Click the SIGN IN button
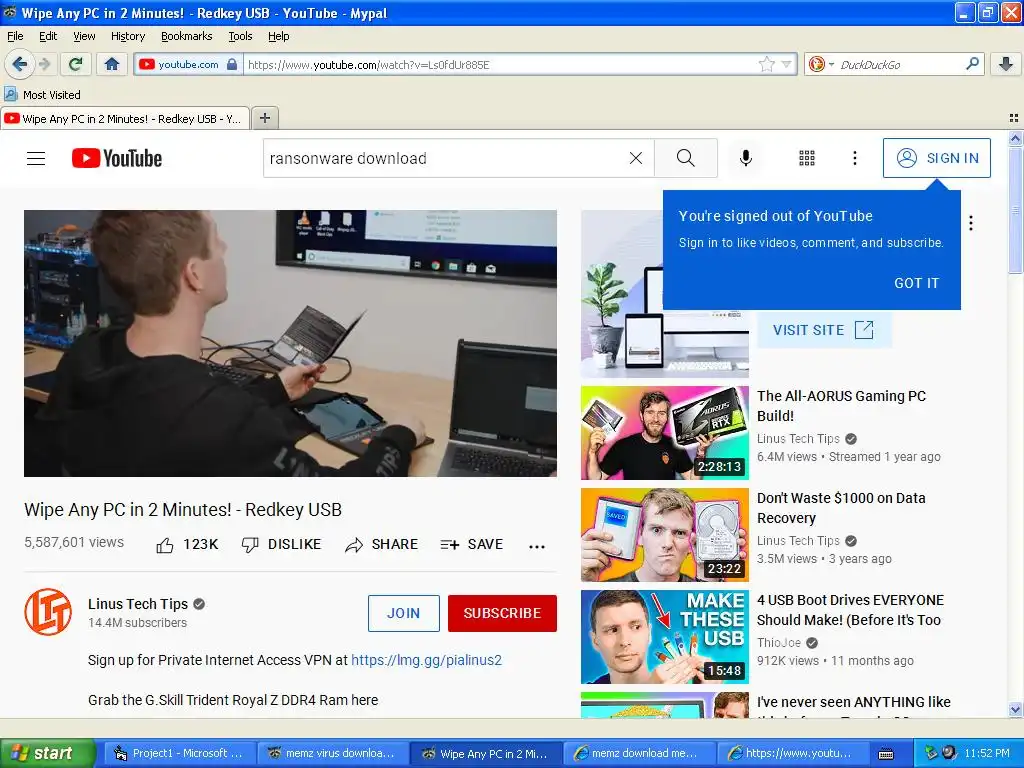This screenshot has height=768, width=1024. tap(936, 158)
